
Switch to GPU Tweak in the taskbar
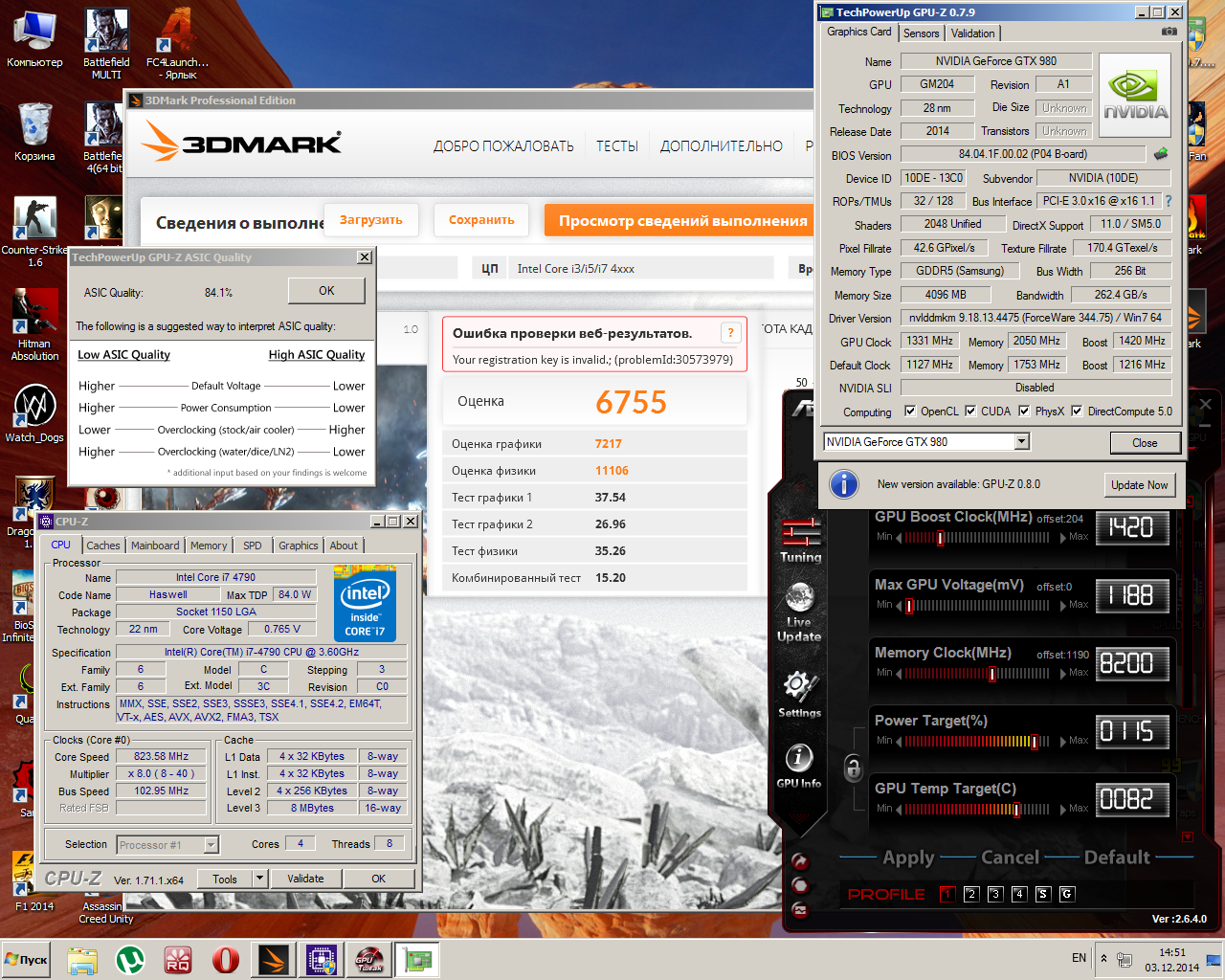(x=369, y=959)
